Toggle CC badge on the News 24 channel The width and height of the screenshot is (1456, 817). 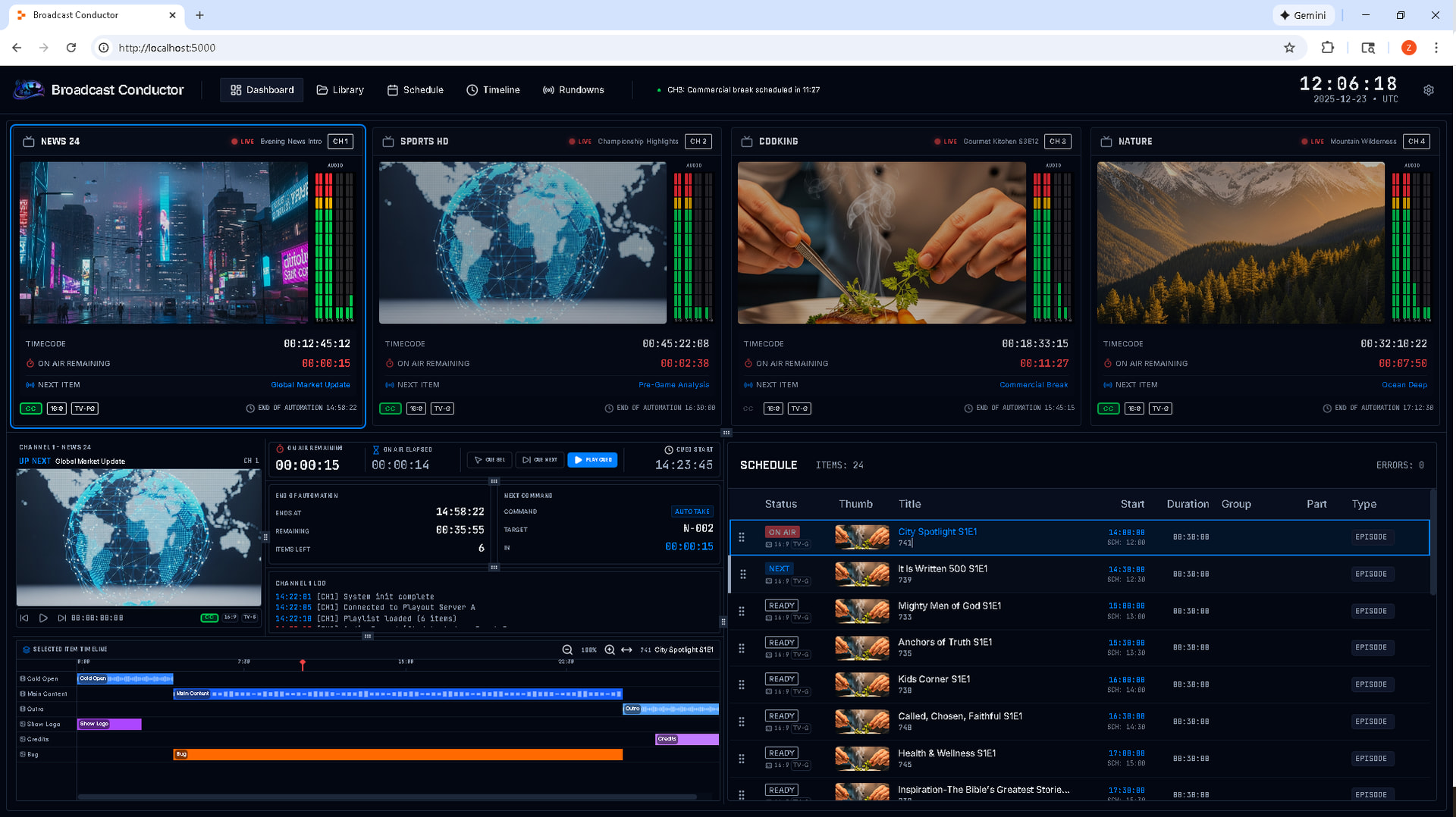[x=30, y=409]
